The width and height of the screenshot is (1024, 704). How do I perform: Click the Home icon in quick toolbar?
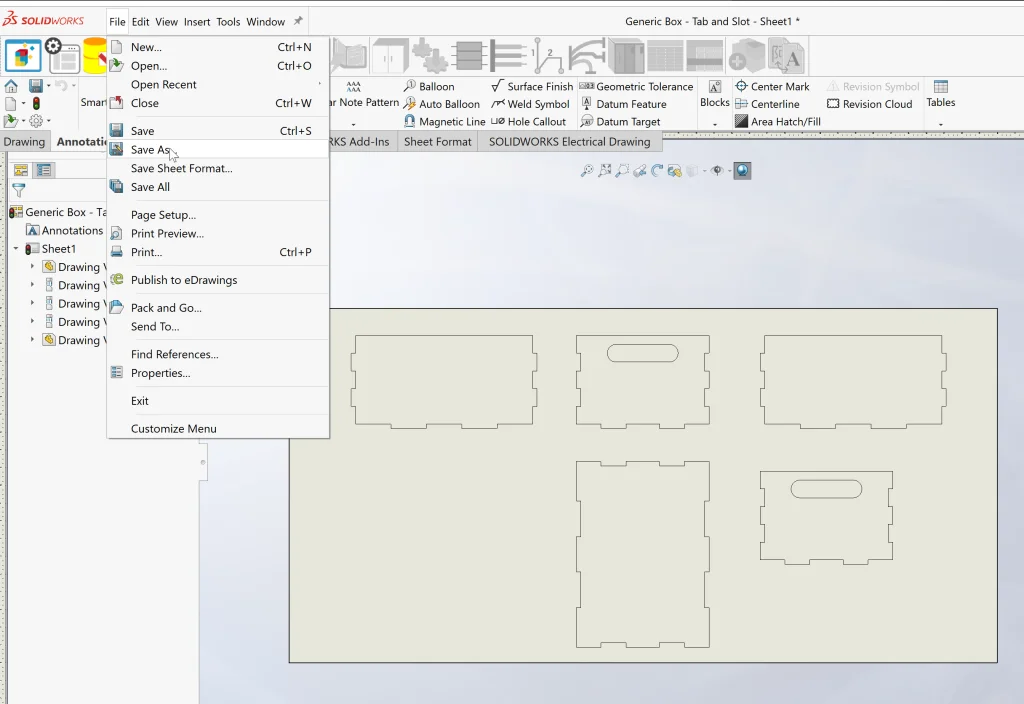pos(11,86)
